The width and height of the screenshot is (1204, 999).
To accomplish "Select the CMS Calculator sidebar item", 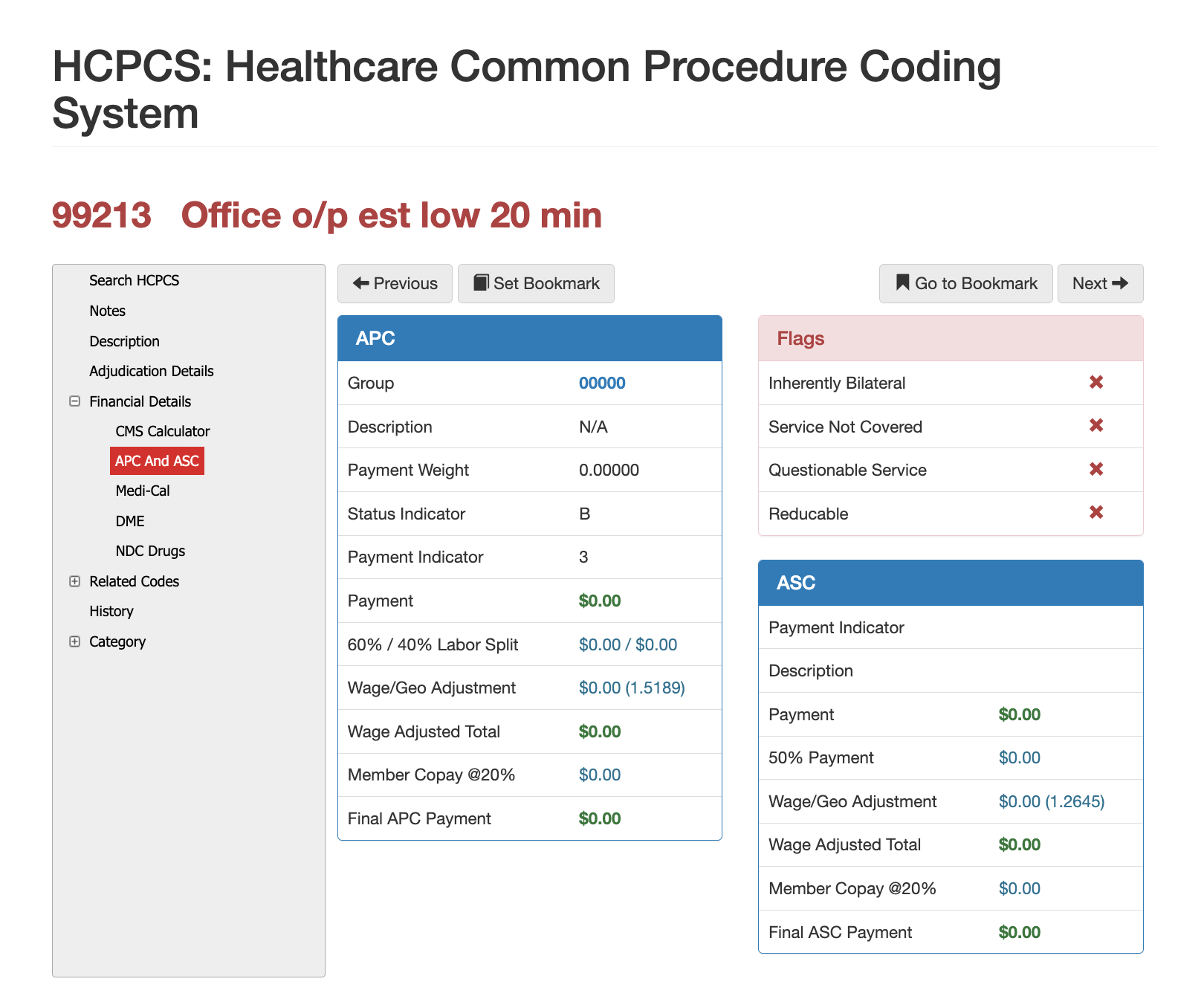I will coord(163,431).
